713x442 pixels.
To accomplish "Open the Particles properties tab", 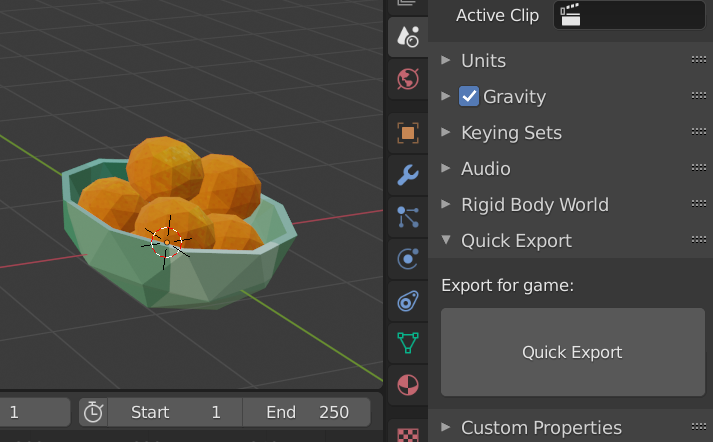I will coord(408,217).
